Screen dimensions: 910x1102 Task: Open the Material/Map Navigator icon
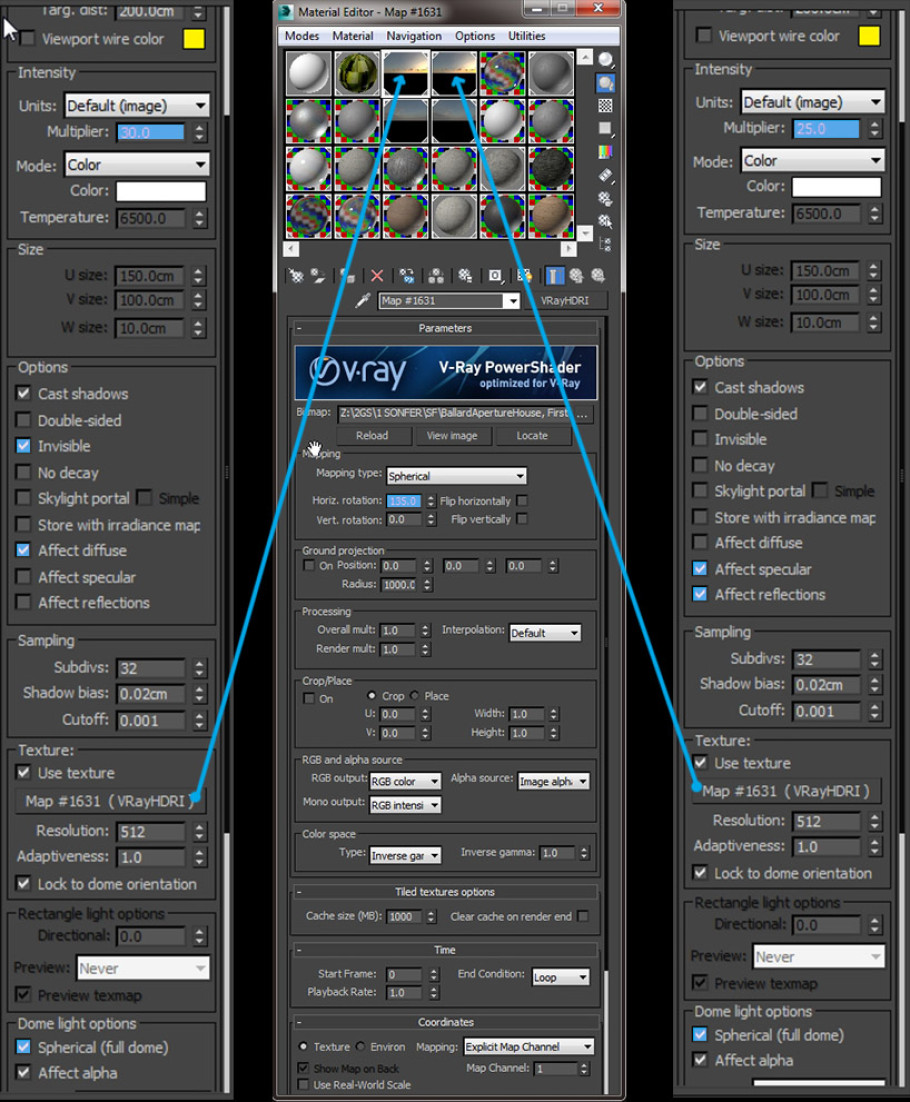(x=605, y=245)
